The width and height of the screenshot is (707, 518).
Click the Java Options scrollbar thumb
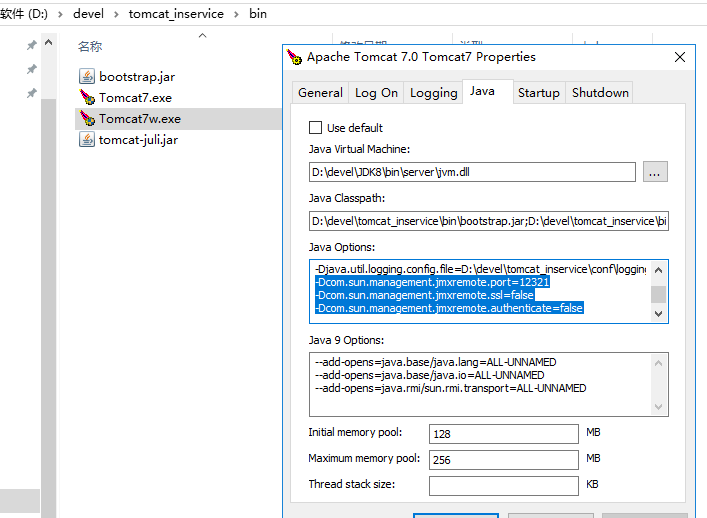click(x=658, y=294)
